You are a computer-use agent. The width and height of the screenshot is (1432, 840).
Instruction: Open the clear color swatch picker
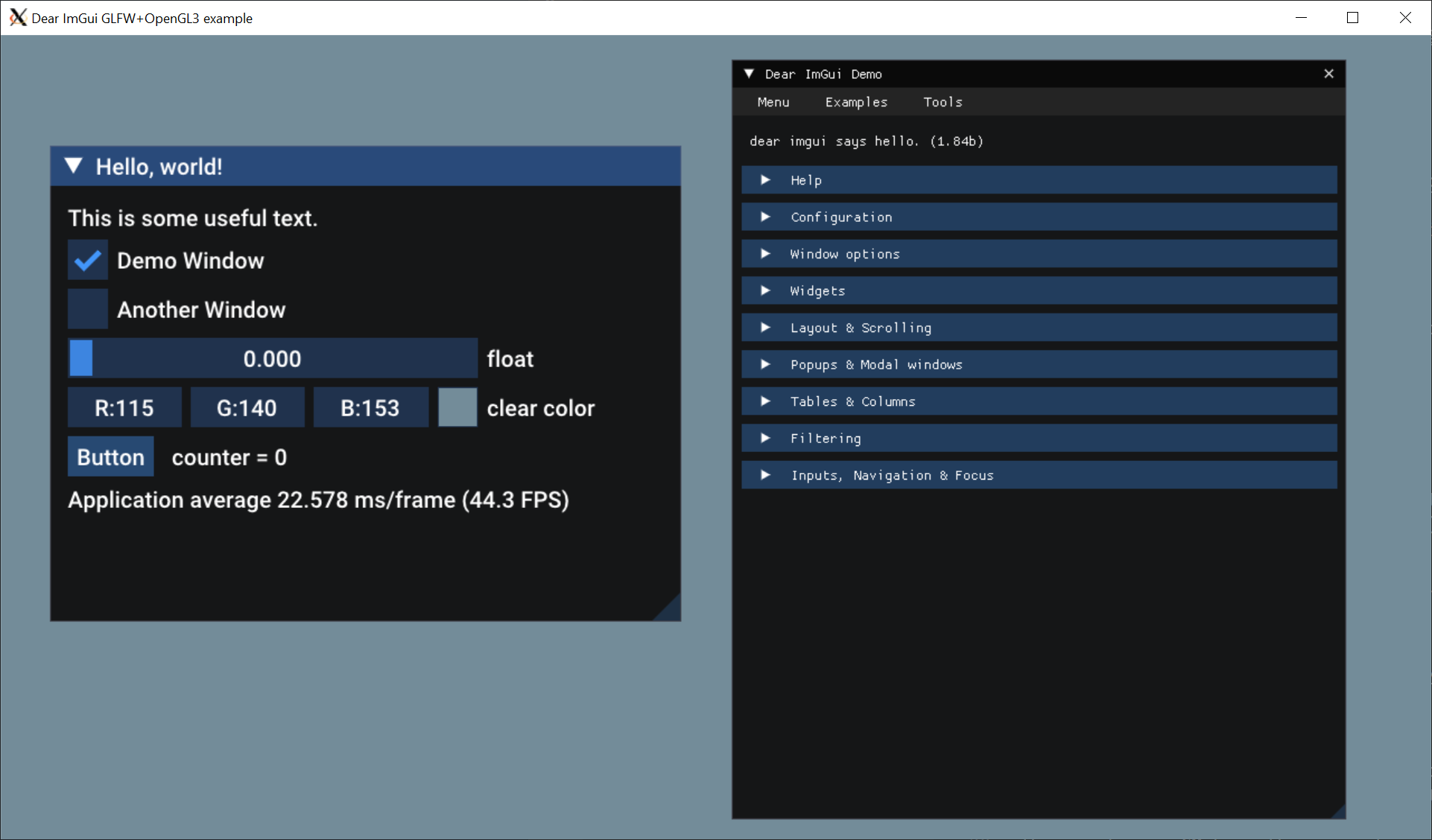(x=457, y=408)
